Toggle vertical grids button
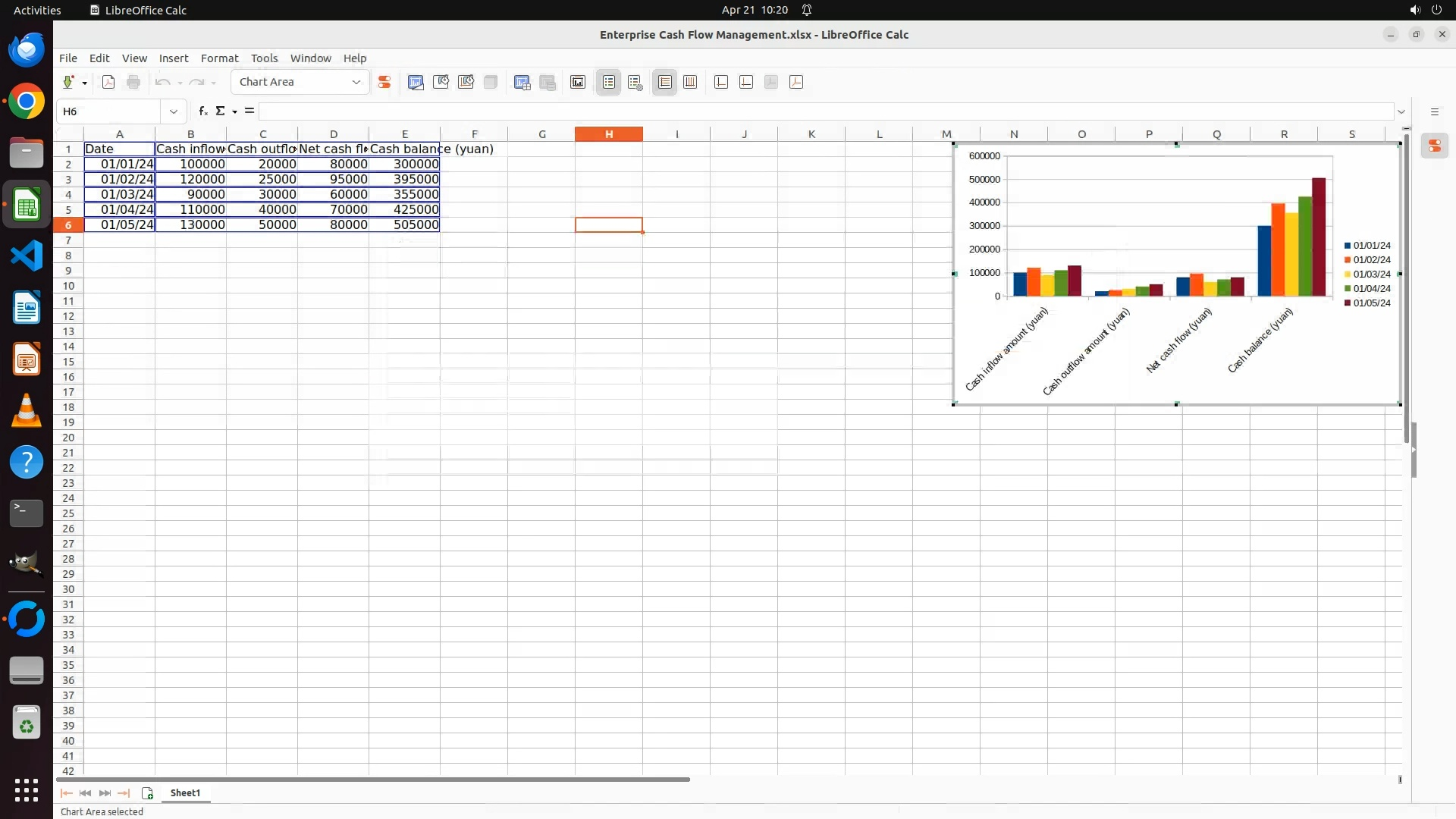Image resolution: width=1456 pixels, height=819 pixels. [x=690, y=82]
